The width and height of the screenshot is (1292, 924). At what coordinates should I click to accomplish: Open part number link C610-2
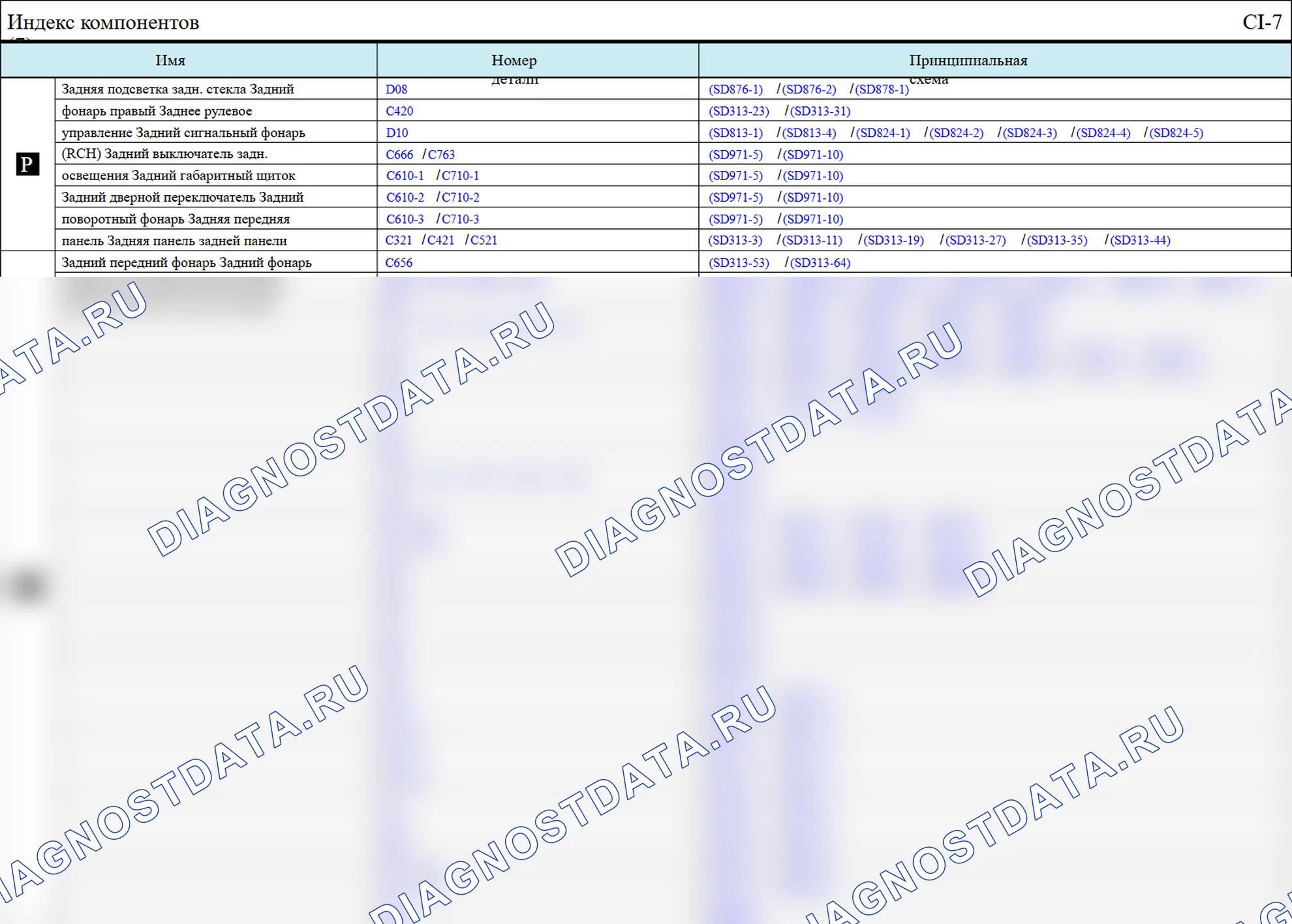click(x=405, y=197)
